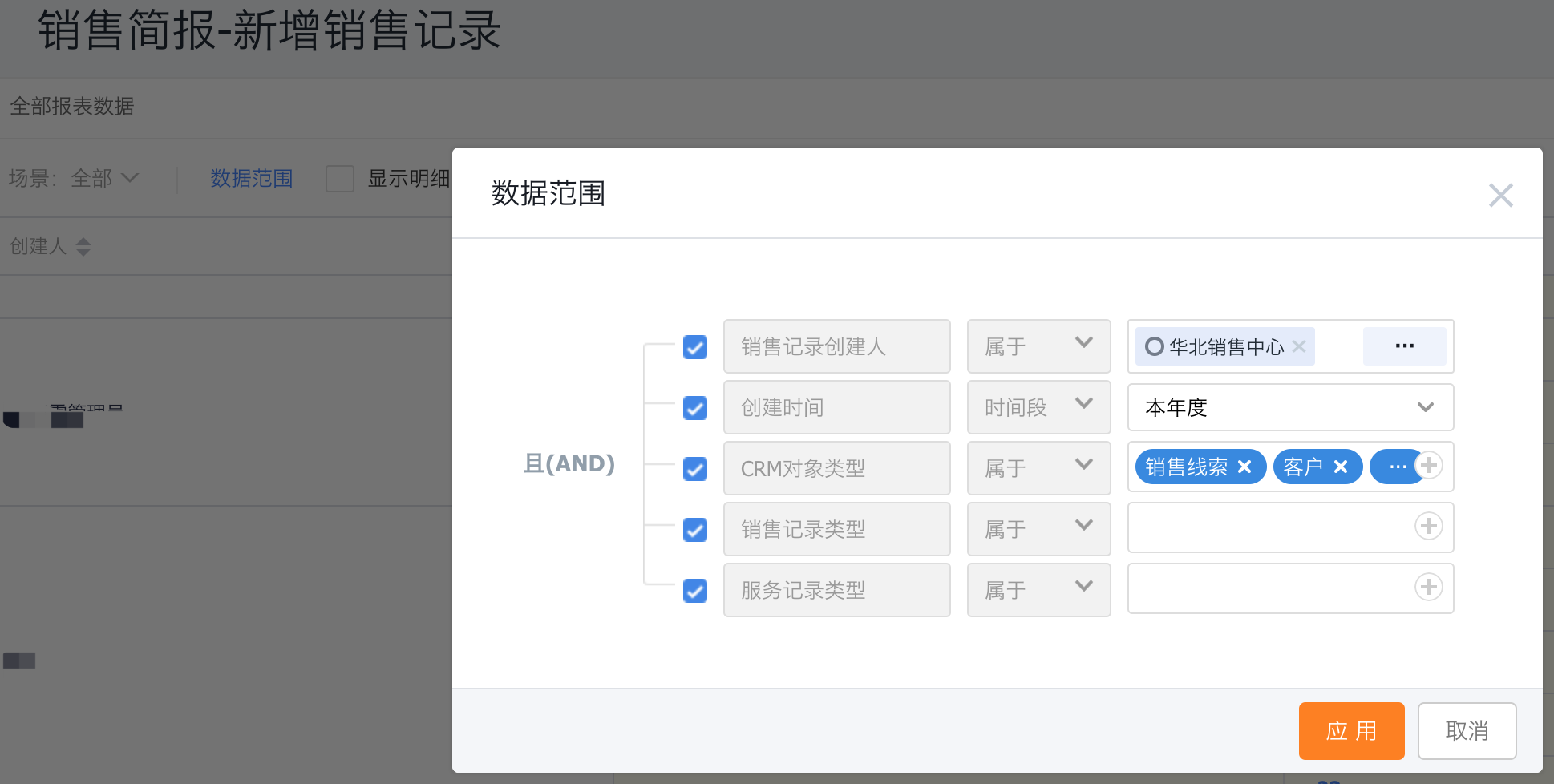Remove the 客户 tag

click(1341, 467)
